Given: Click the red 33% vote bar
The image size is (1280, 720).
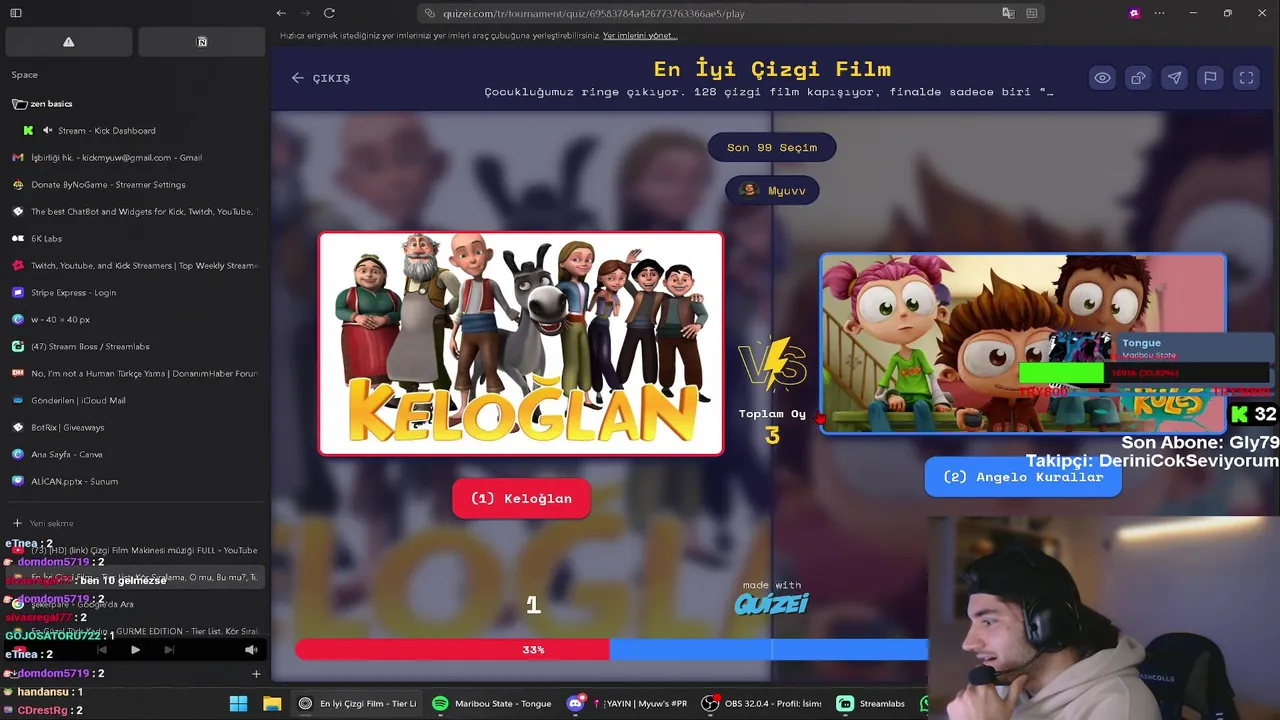Looking at the screenshot, I should pos(452,650).
